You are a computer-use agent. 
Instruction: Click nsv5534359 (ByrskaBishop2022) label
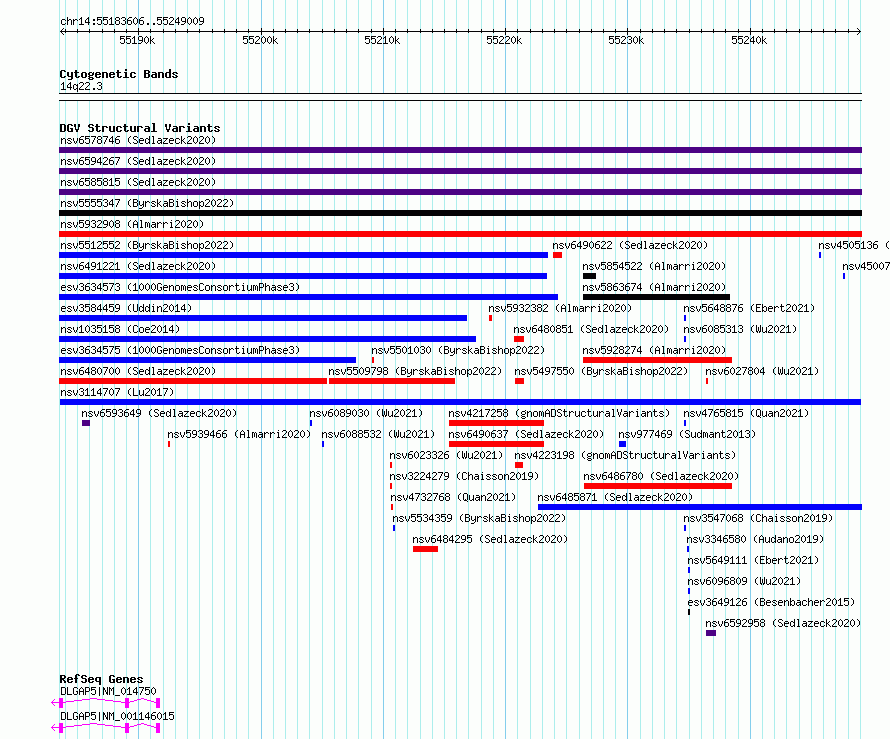click(479, 518)
